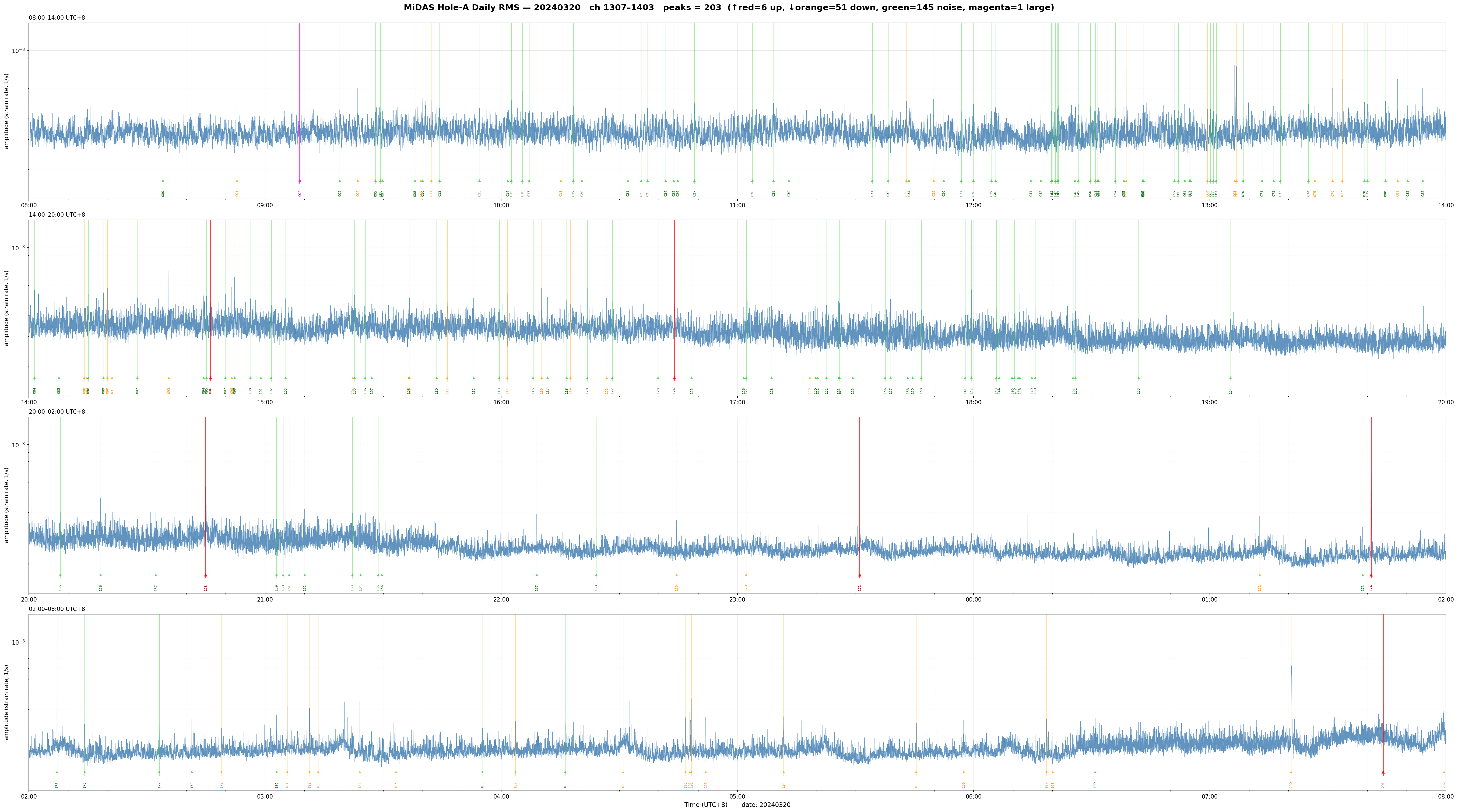
Task: Click the "09:00" time tick label
Action: pos(265,205)
